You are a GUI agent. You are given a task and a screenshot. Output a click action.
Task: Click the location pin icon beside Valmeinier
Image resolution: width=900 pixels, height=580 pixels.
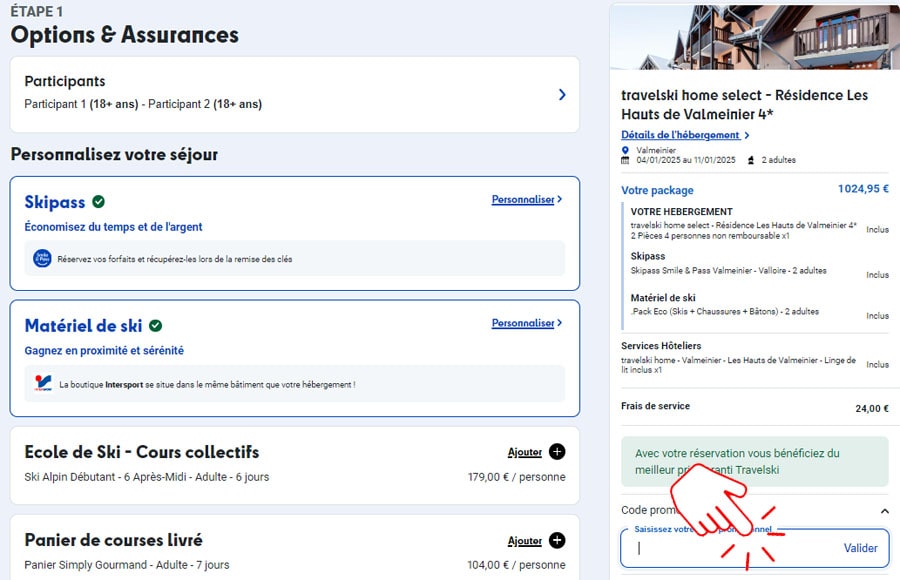click(x=625, y=150)
